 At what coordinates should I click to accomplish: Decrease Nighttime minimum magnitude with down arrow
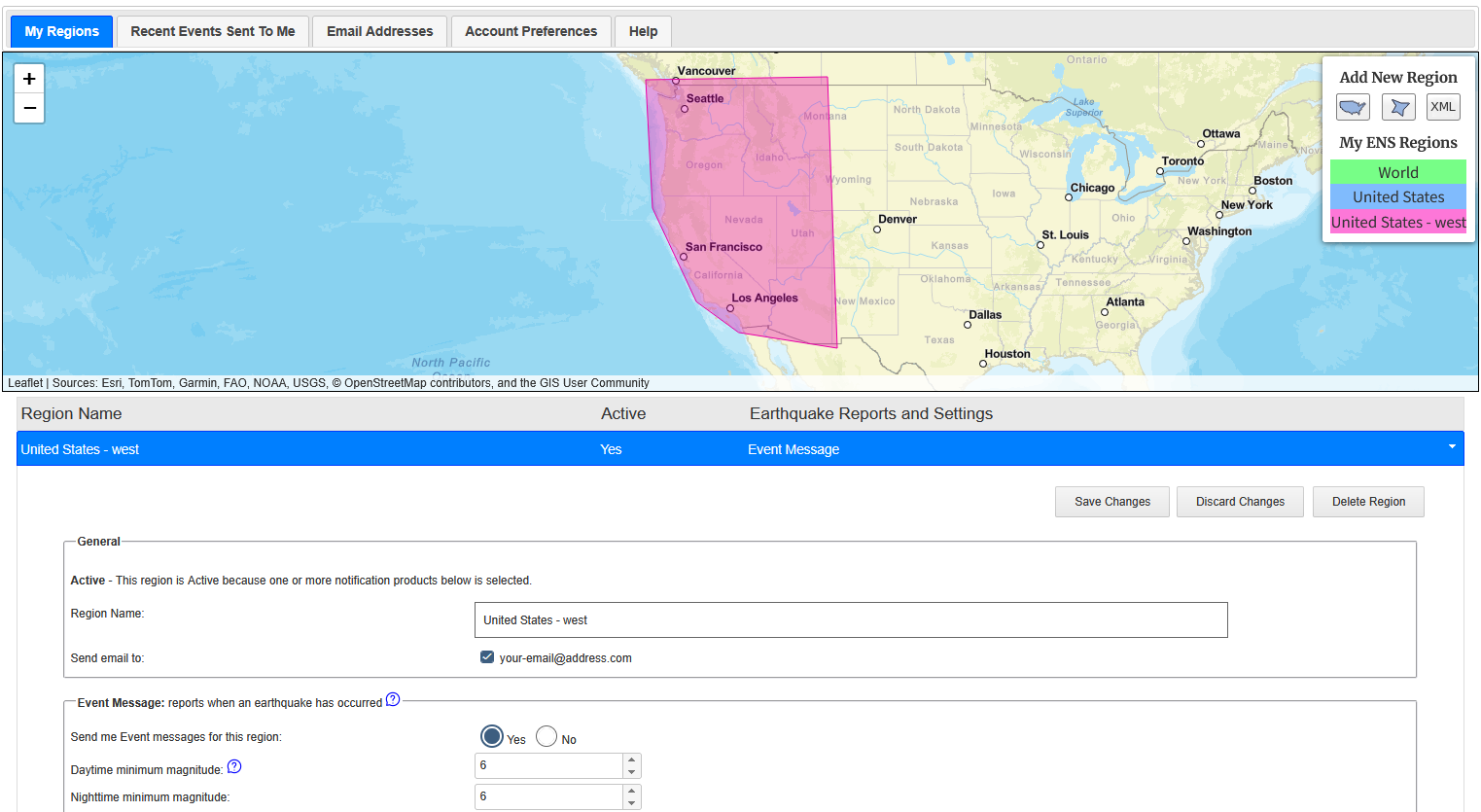click(x=632, y=801)
